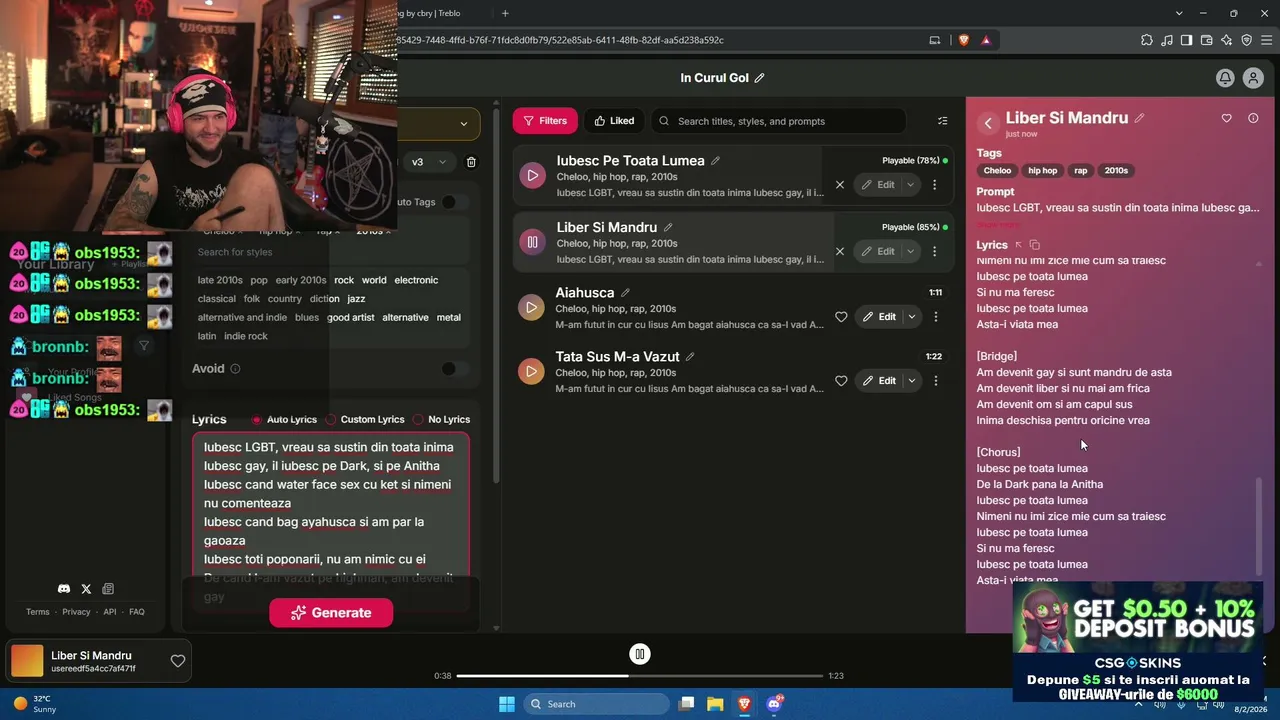Toggle the Avoid switch

point(455,369)
